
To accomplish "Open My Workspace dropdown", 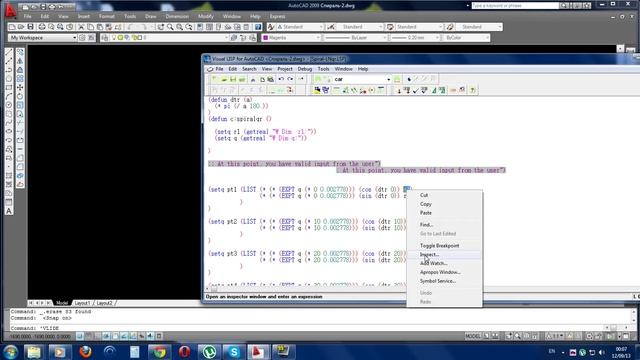I will point(42,38).
